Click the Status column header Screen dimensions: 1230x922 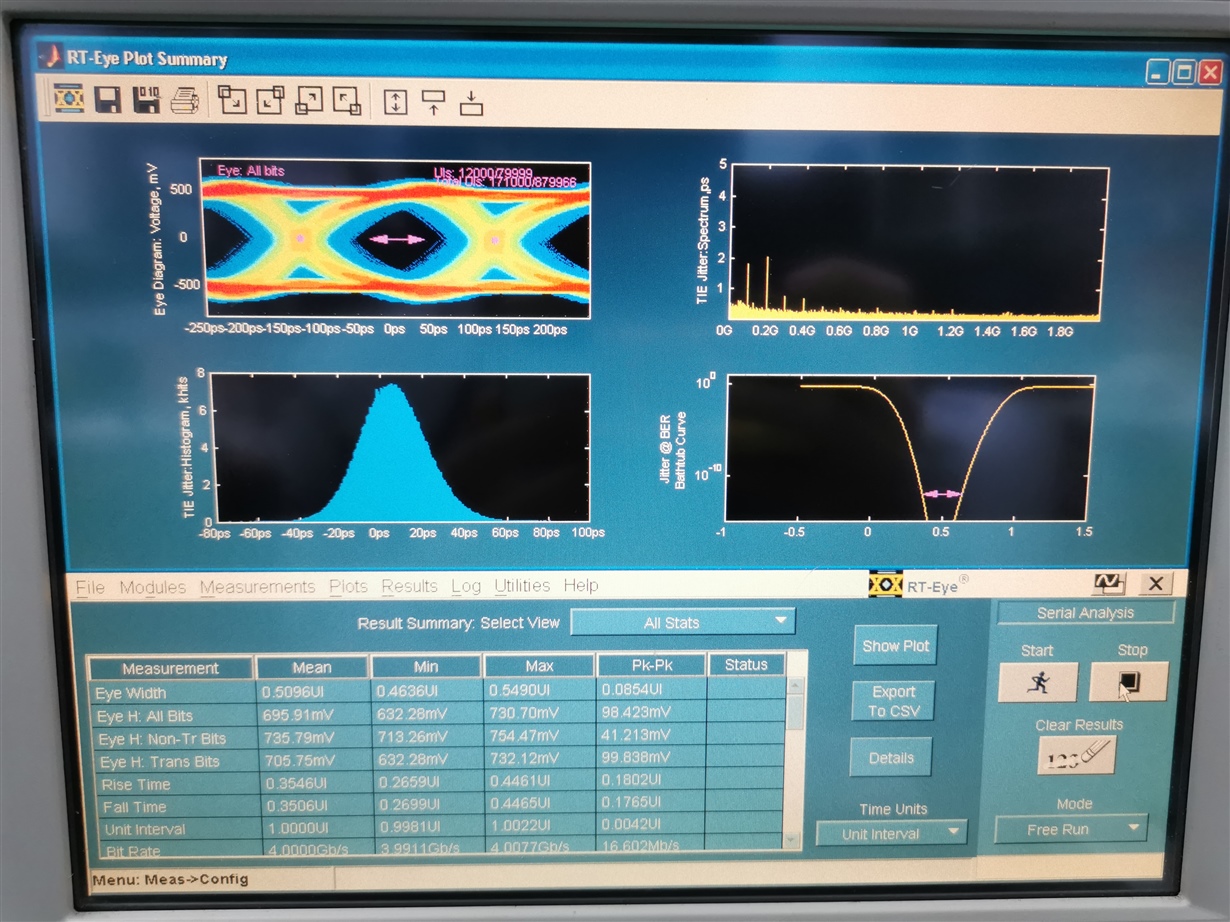(746, 664)
